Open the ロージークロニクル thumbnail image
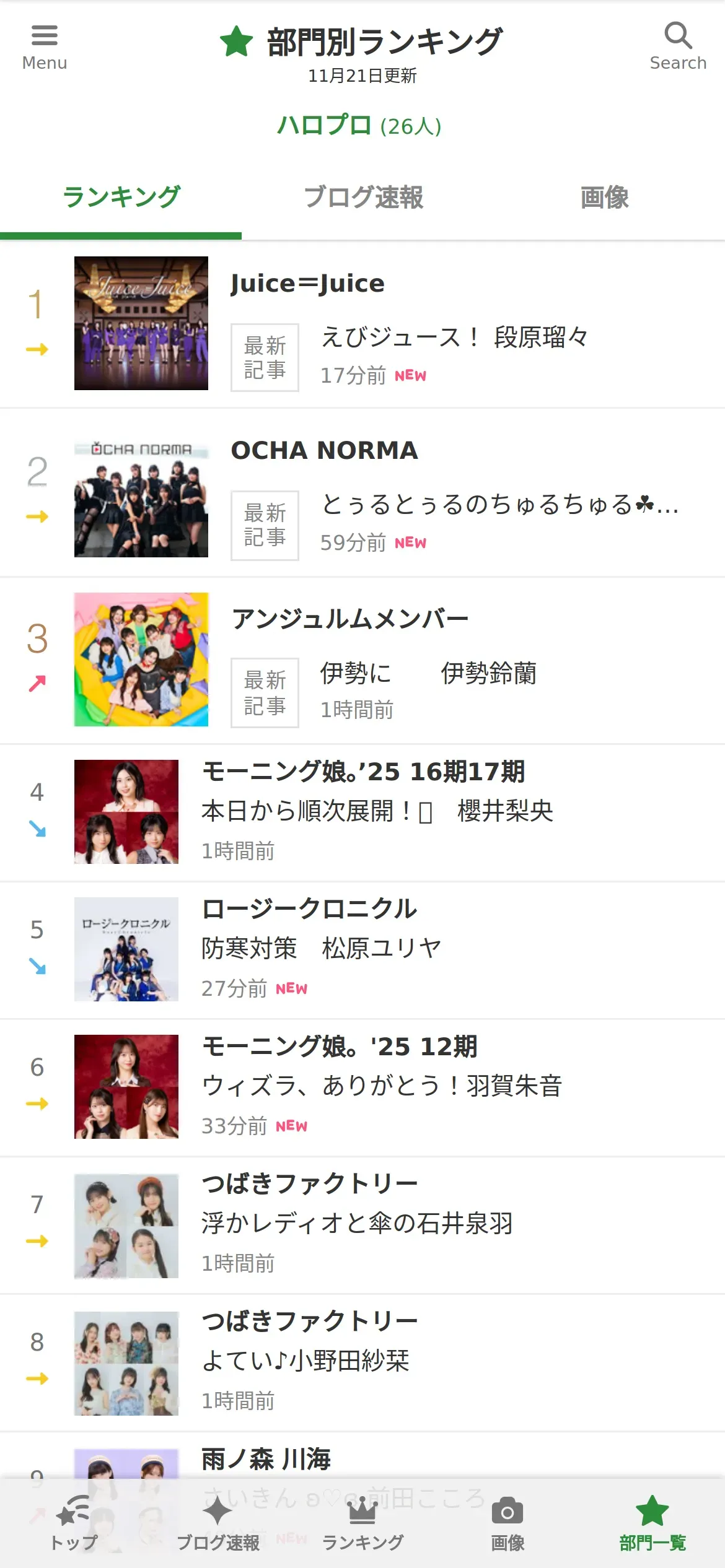This screenshot has width=725, height=1568. 126,949
